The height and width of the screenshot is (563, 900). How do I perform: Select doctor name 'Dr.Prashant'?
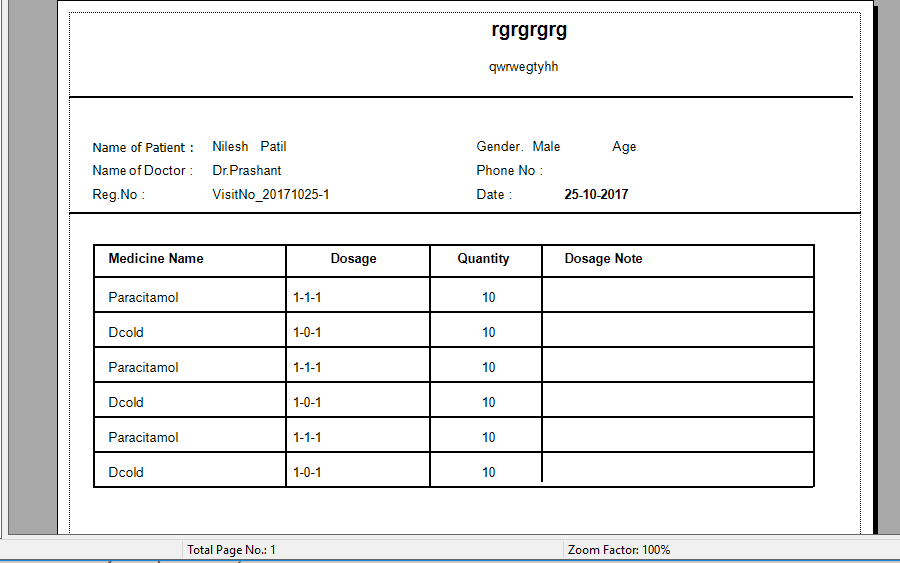coord(247,170)
